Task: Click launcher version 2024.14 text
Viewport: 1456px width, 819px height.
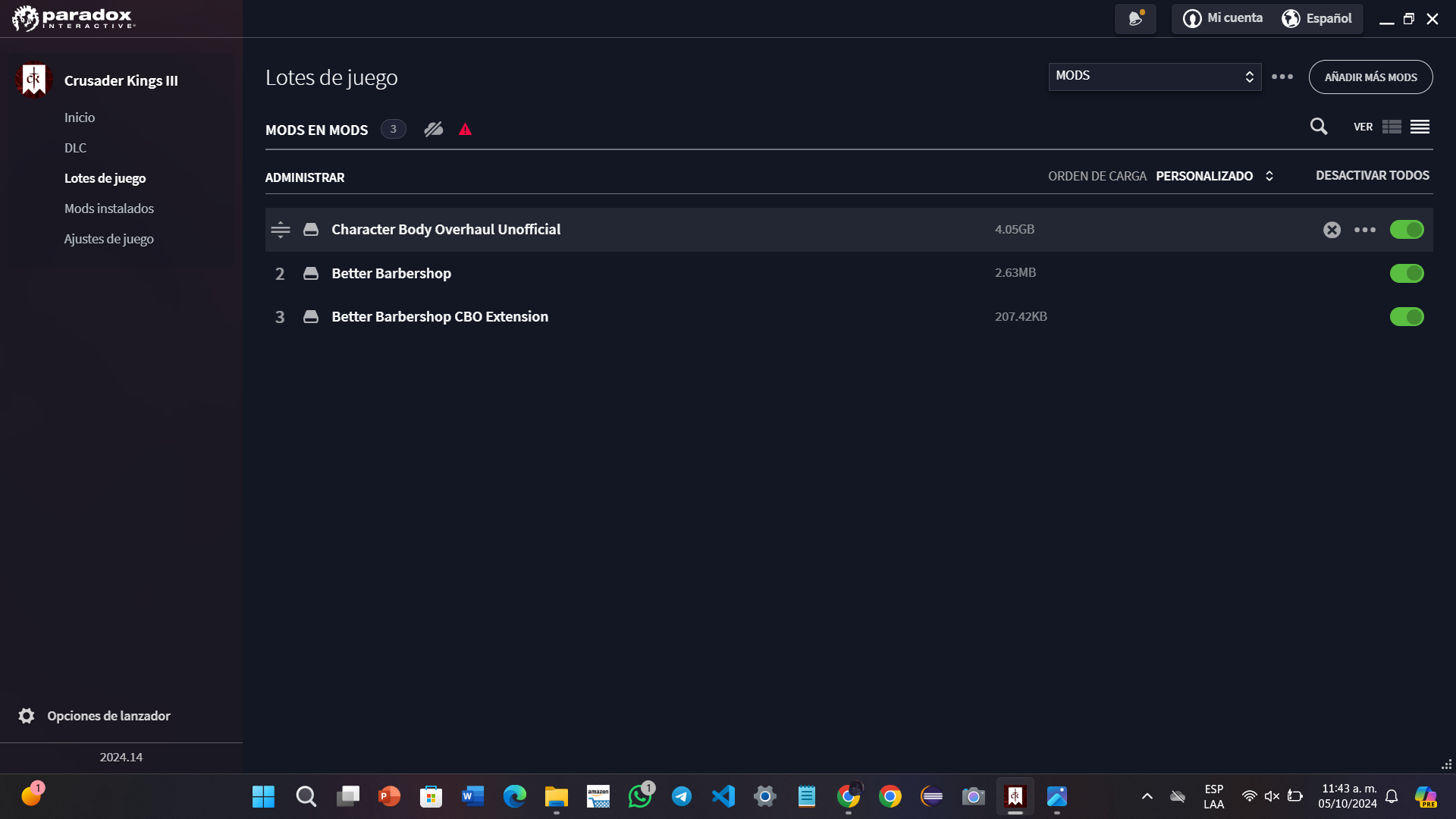Action: pos(121,757)
